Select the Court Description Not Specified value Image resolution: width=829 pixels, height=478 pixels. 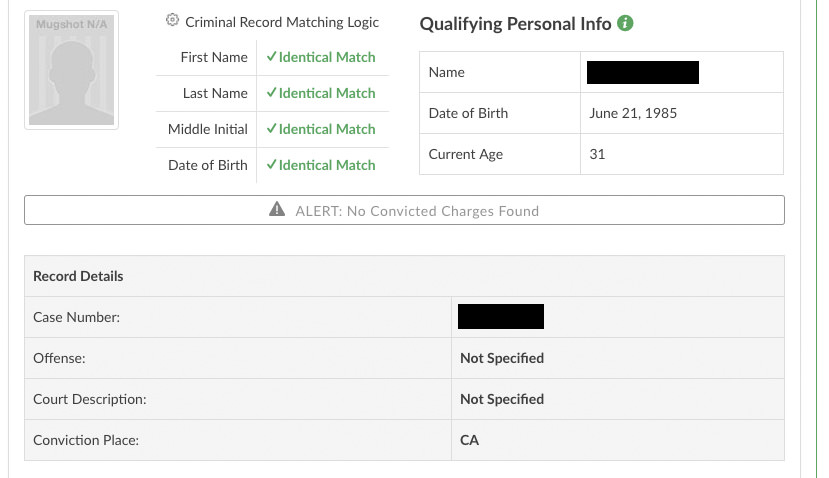(x=502, y=399)
